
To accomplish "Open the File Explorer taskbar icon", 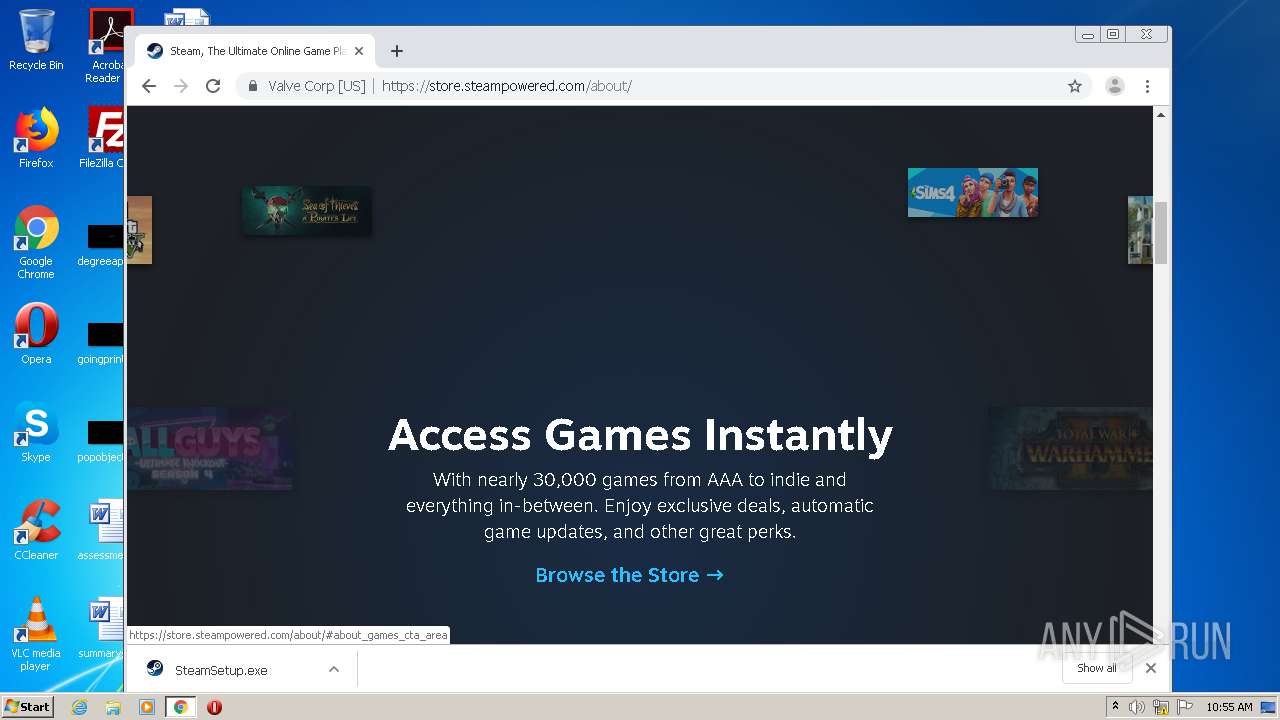I will pos(113,707).
